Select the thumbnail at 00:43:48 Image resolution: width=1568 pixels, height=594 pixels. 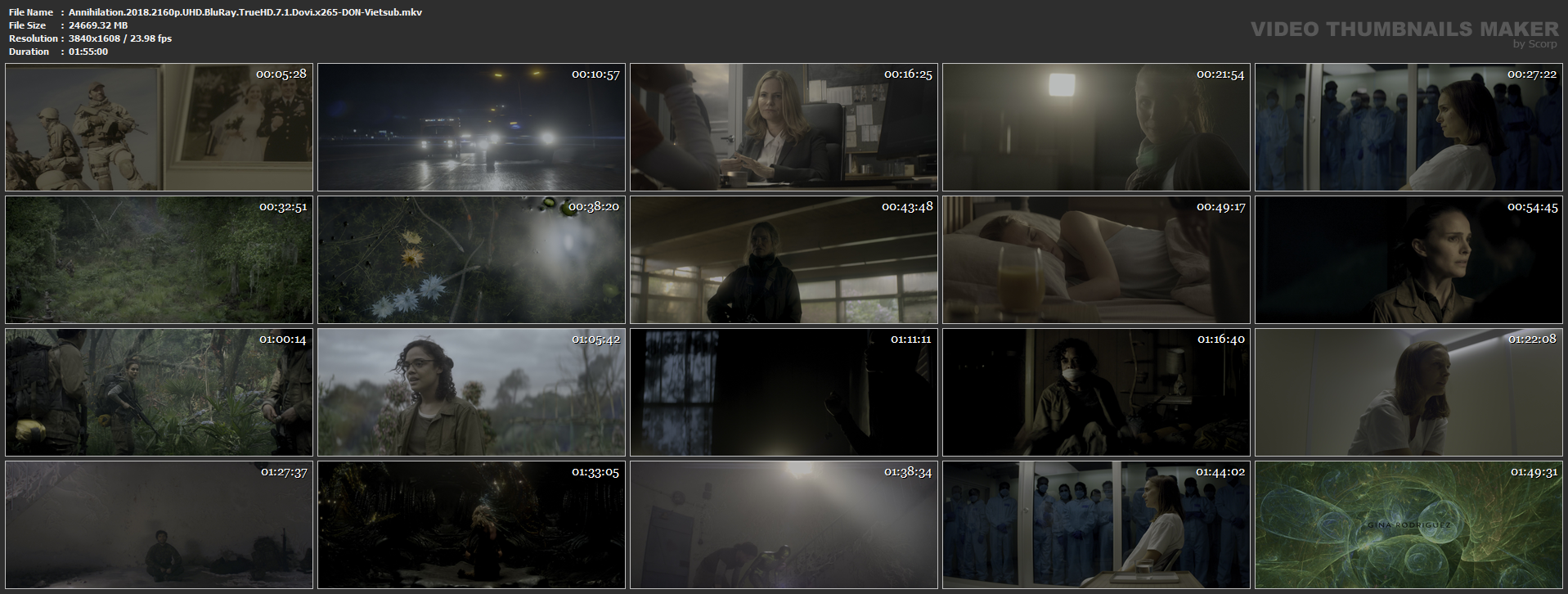point(784,259)
